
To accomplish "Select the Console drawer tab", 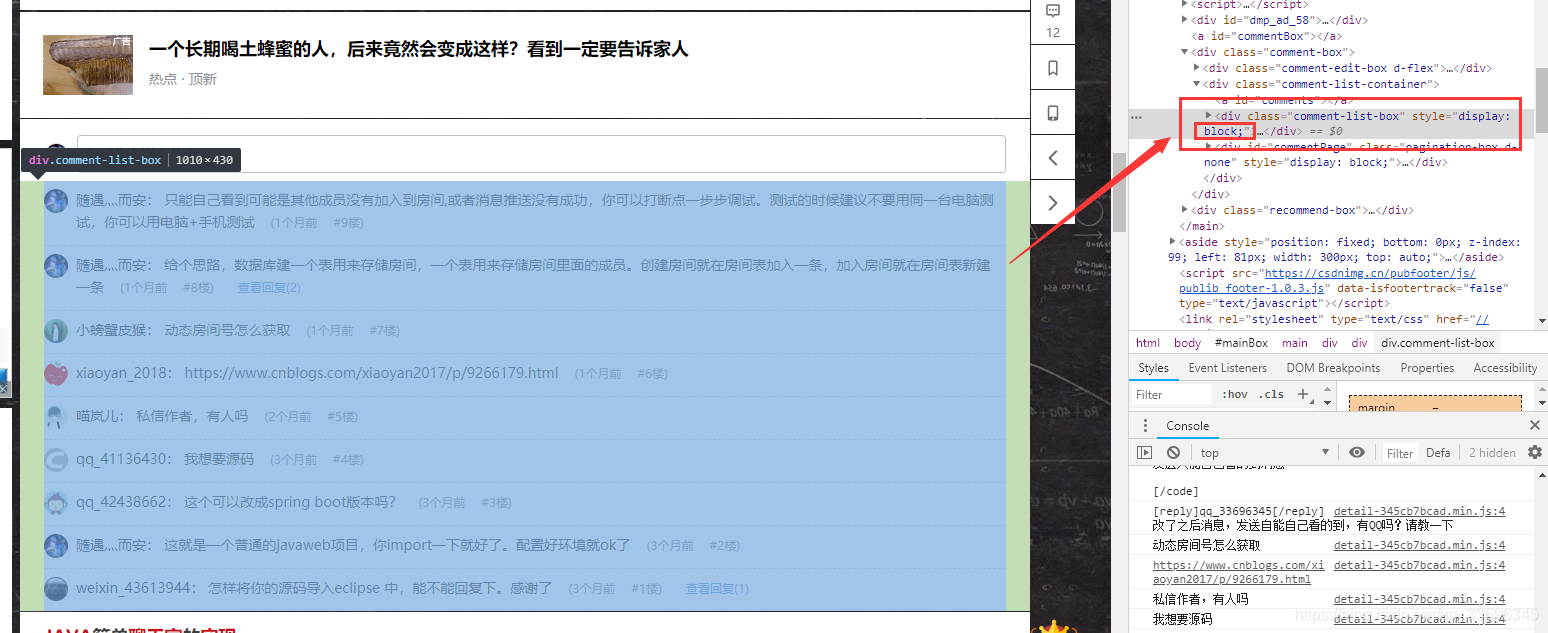I will [1187, 426].
